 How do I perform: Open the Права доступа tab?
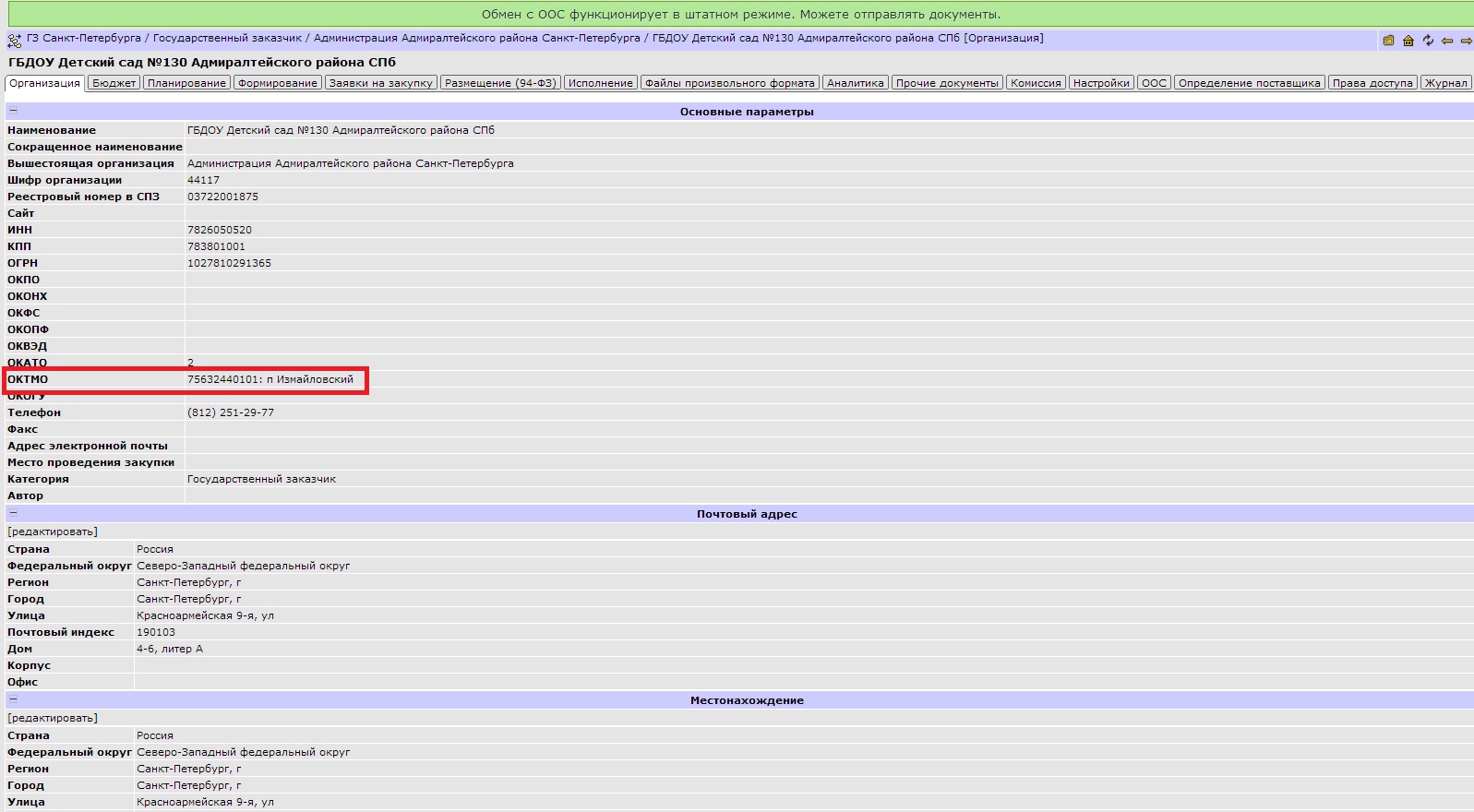(1372, 83)
